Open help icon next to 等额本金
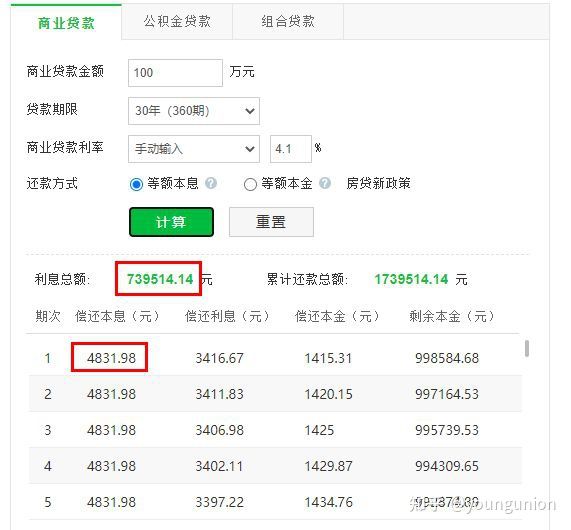 tap(325, 183)
